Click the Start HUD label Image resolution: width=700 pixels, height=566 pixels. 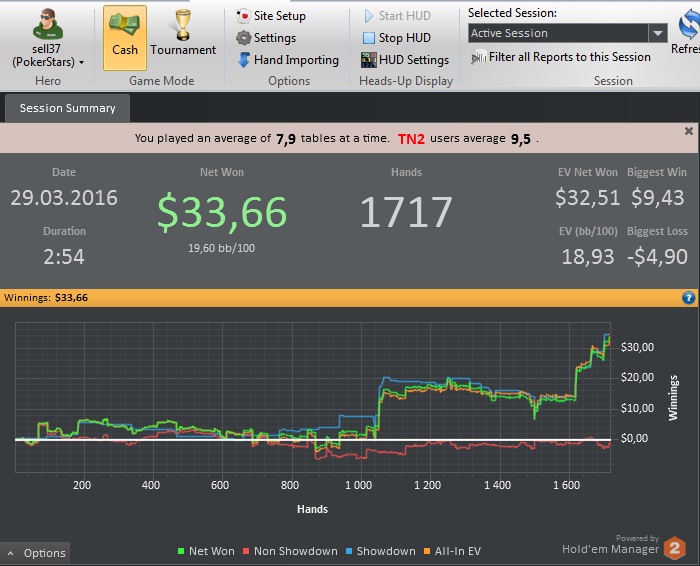404,16
